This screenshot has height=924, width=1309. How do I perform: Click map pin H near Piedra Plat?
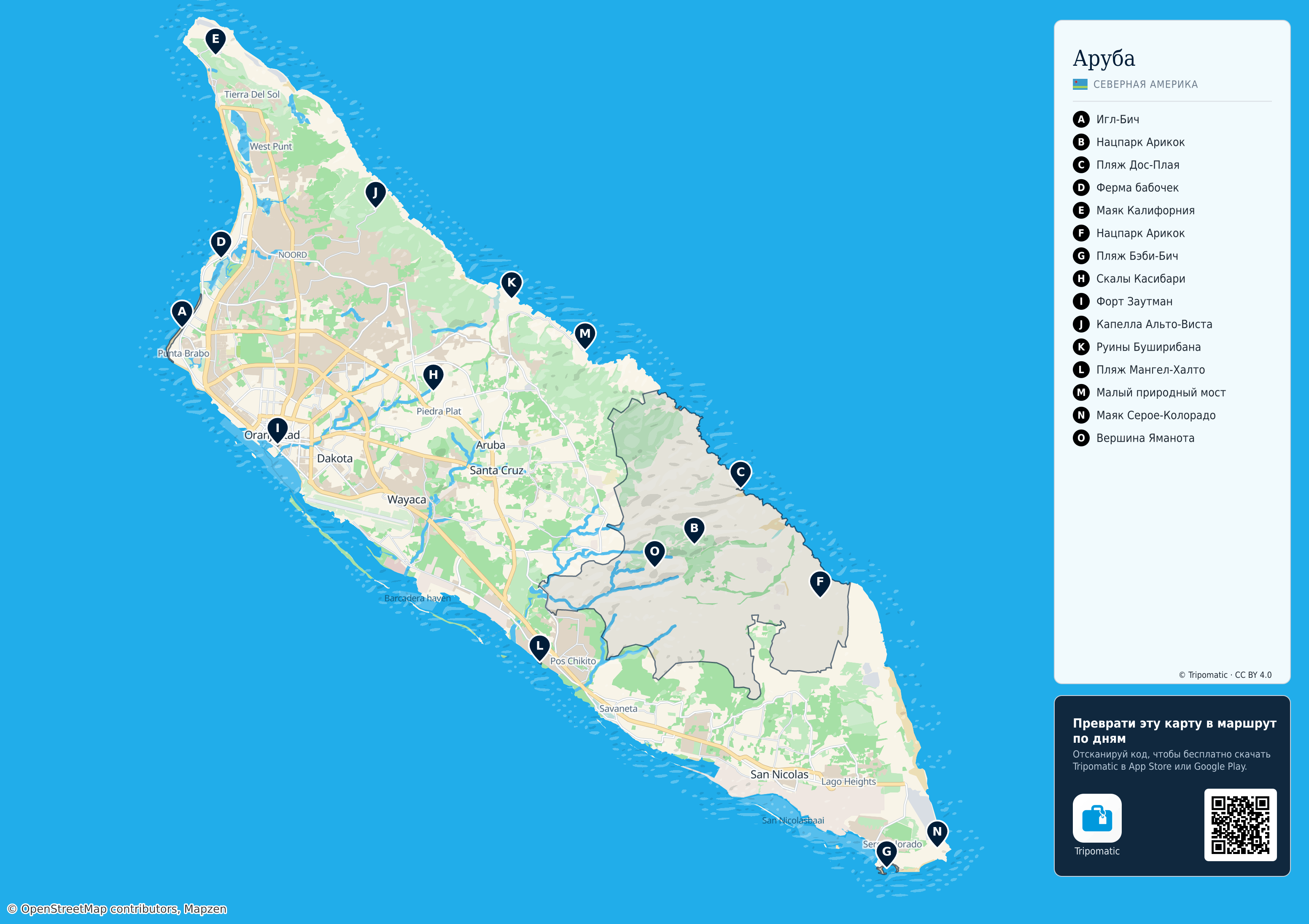433,376
